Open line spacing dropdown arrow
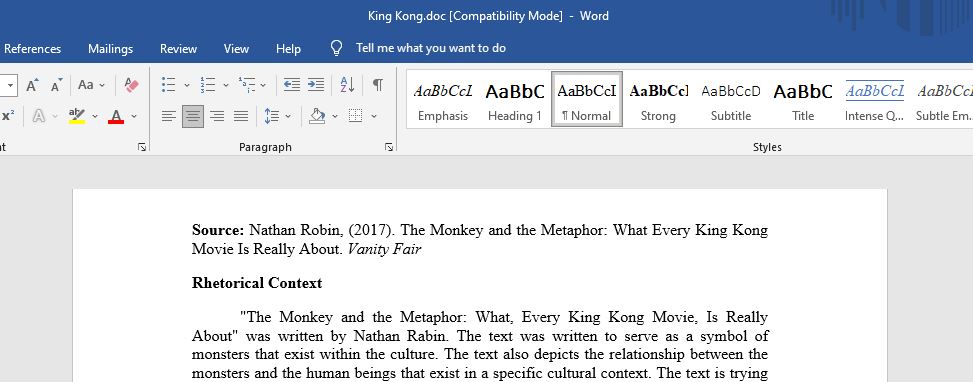The image size is (973, 382). 288,116
